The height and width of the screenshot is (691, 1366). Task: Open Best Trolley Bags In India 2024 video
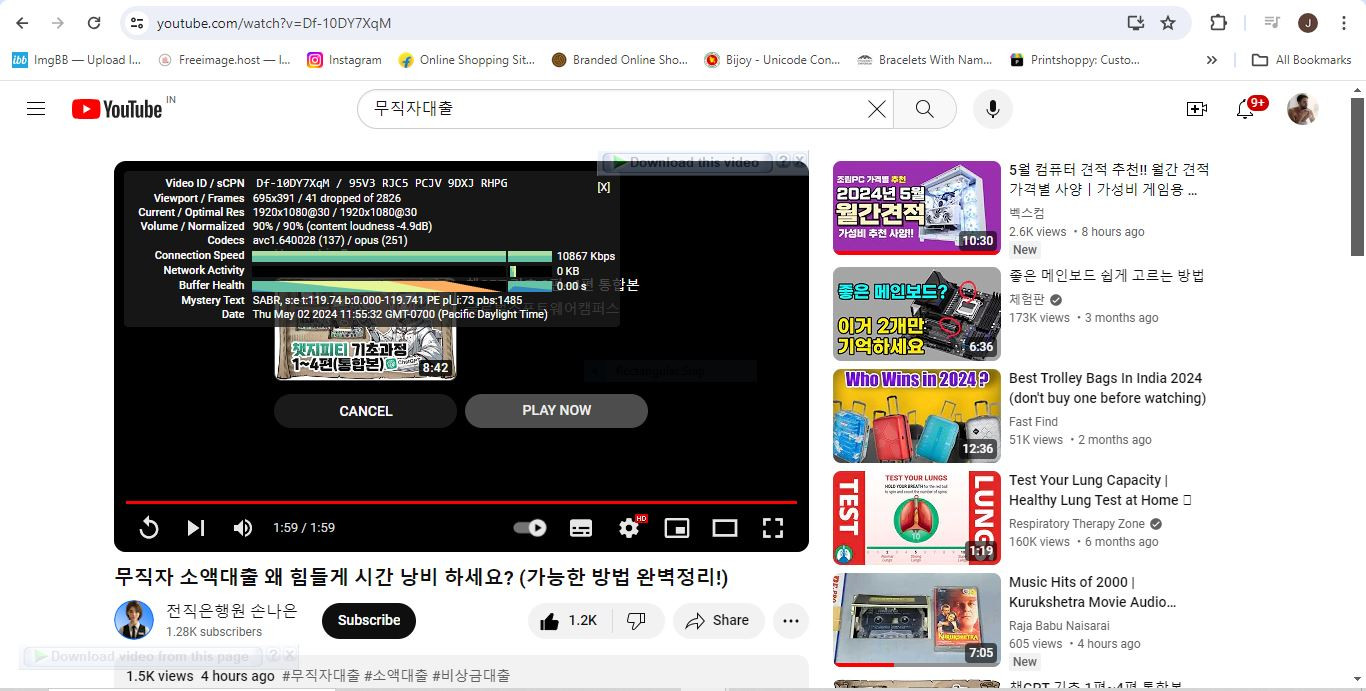pyautogui.click(x=1107, y=388)
